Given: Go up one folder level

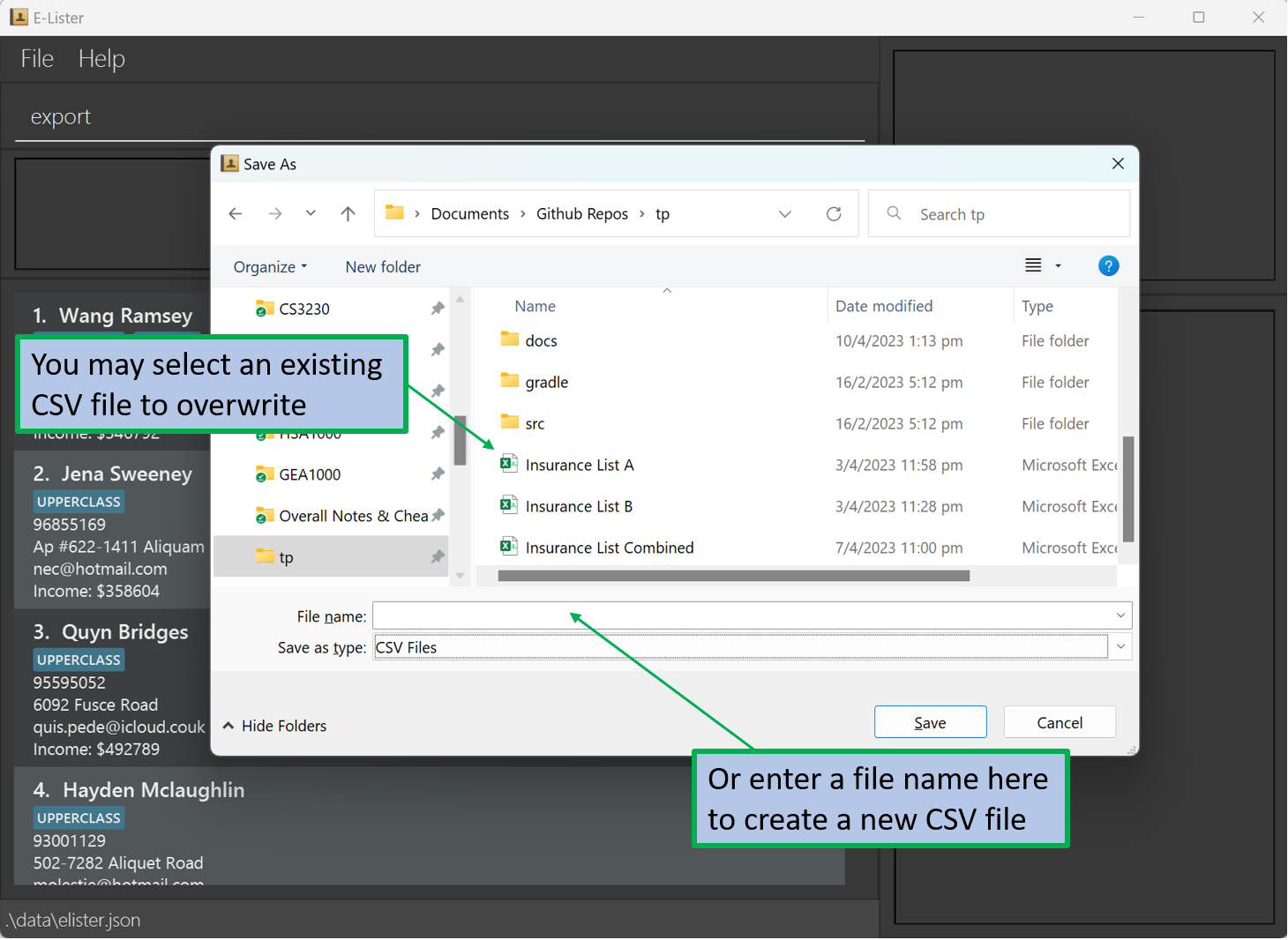Looking at the screenshot, I should tap(348, 213).
